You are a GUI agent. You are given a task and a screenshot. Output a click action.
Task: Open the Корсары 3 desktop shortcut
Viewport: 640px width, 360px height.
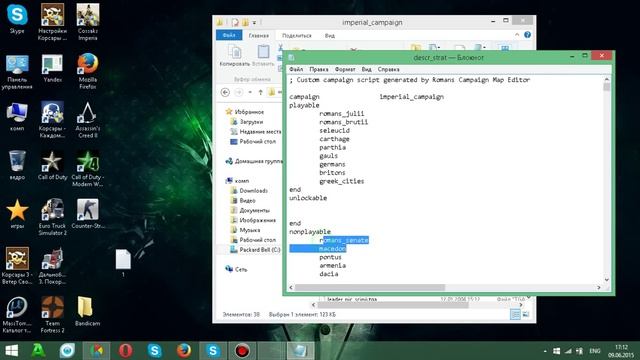pos(17,266)
